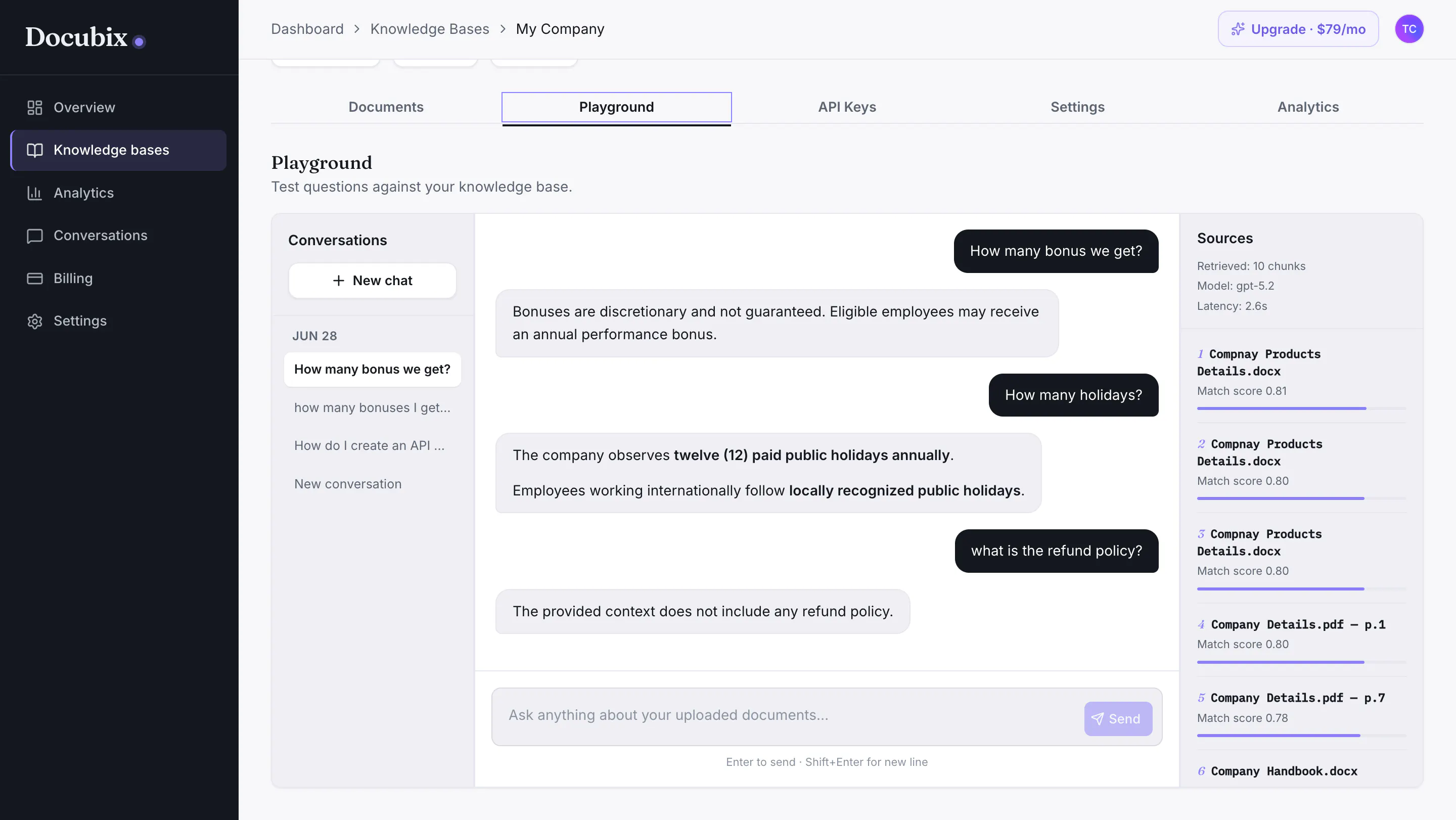Click the Billing credit card icon

tap(34, 279)
